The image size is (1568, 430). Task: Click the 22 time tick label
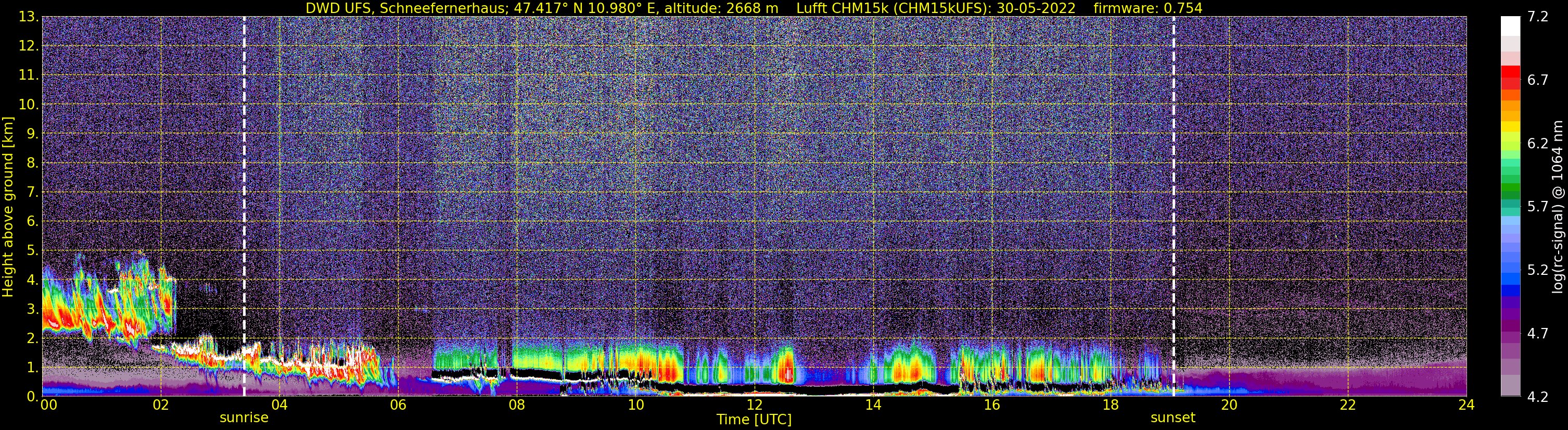pyautogui.click(x=1348, y=405)
